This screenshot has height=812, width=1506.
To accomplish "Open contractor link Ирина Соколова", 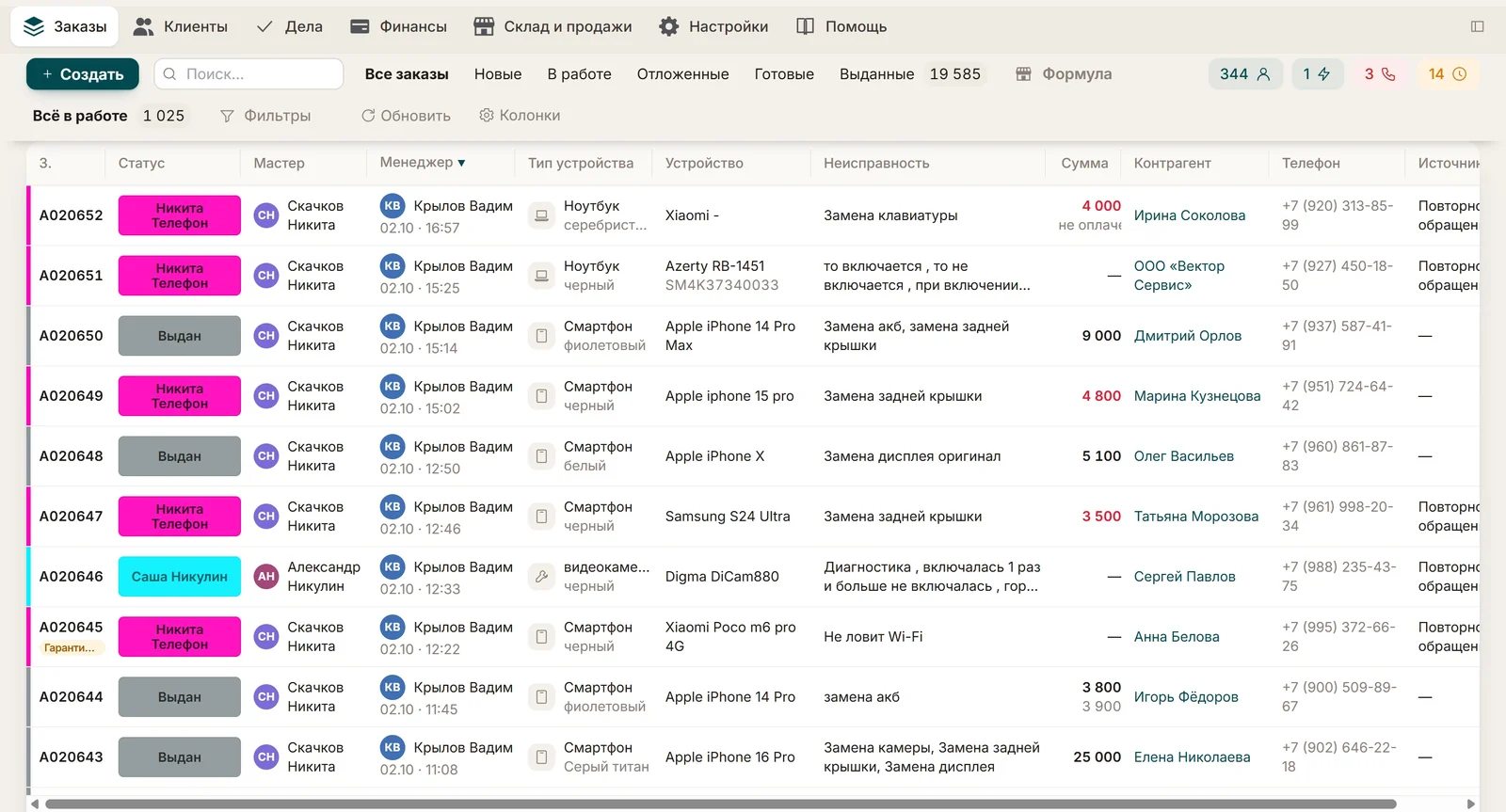I will (x=1190, y=215).
